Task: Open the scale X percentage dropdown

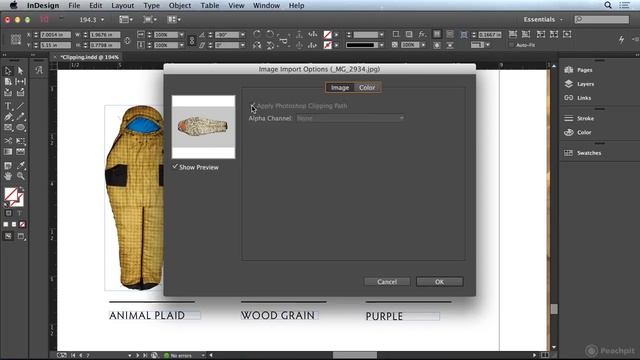Action: (181, 35)
